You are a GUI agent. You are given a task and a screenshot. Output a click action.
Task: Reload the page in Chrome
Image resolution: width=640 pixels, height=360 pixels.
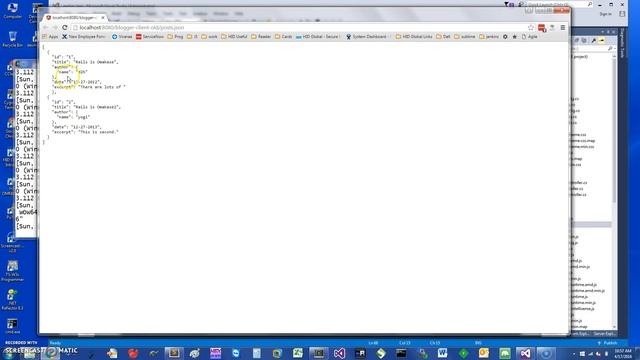coord(64,27)
